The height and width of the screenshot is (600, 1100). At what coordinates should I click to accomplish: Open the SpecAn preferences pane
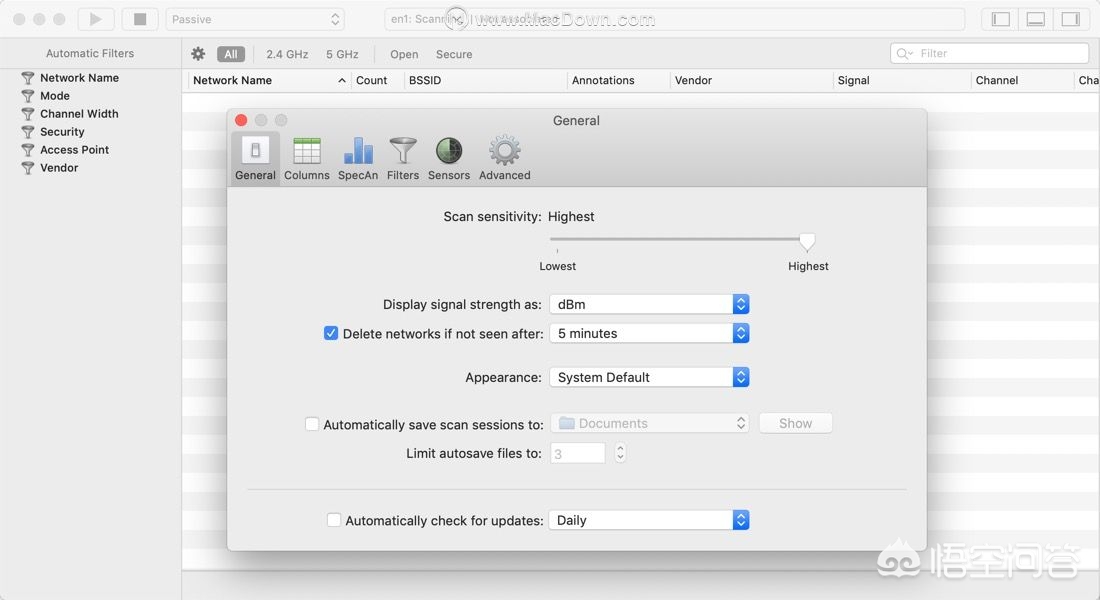[x=358, y=159]
